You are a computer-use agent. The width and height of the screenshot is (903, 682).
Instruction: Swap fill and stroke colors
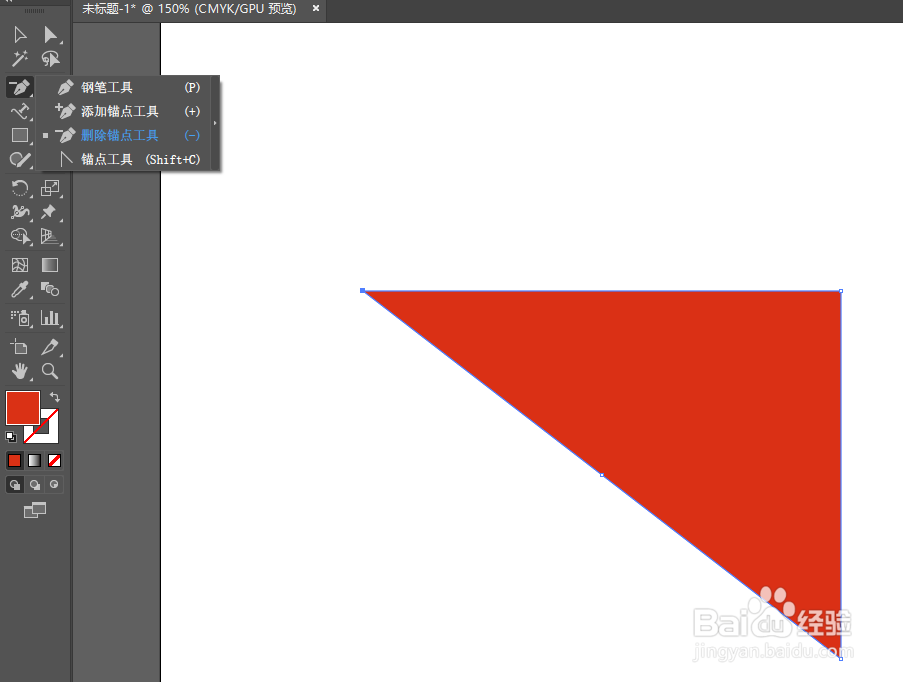(x=55, y=396)
